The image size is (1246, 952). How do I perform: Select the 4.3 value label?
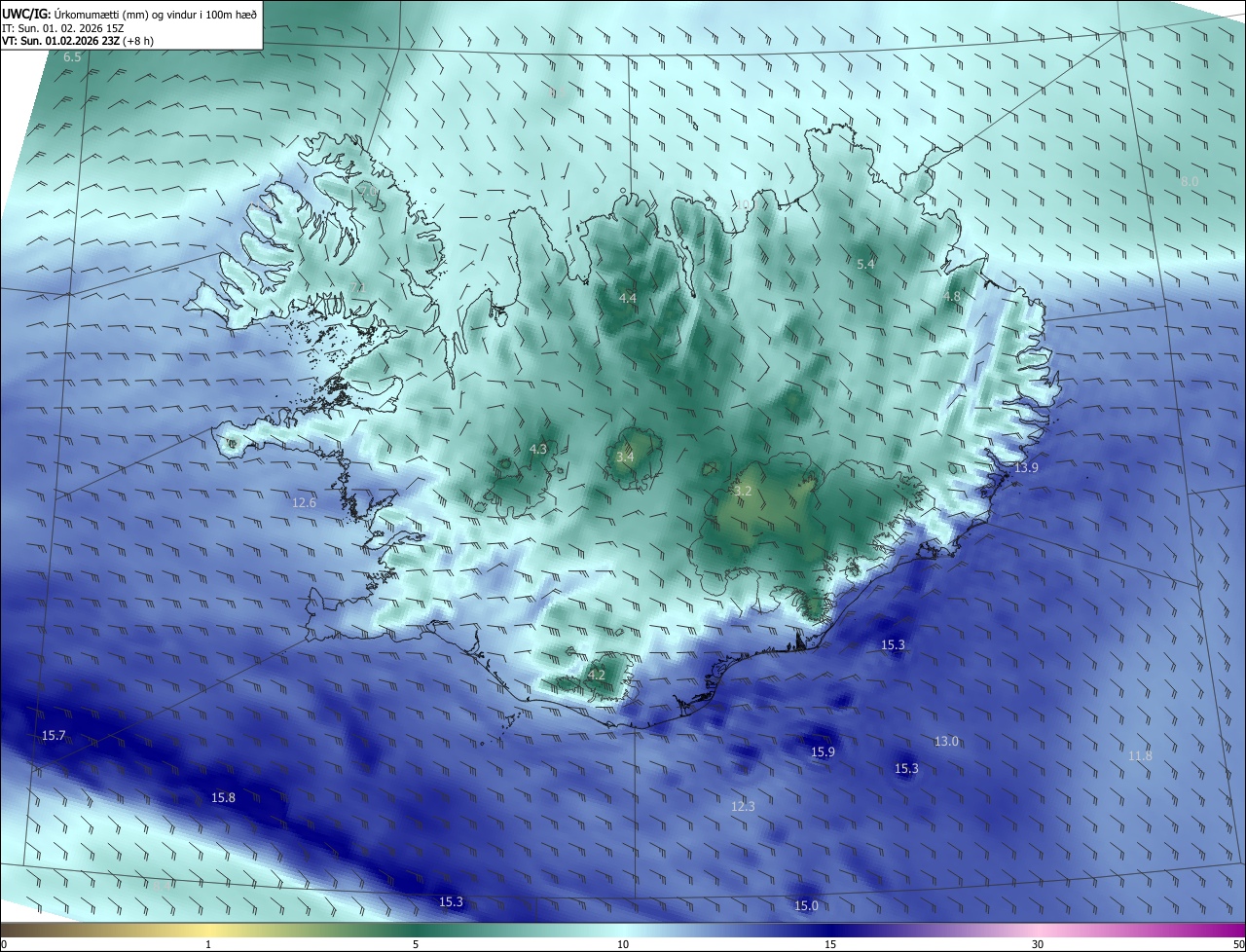pyautogui.click(x=538, y=450)
